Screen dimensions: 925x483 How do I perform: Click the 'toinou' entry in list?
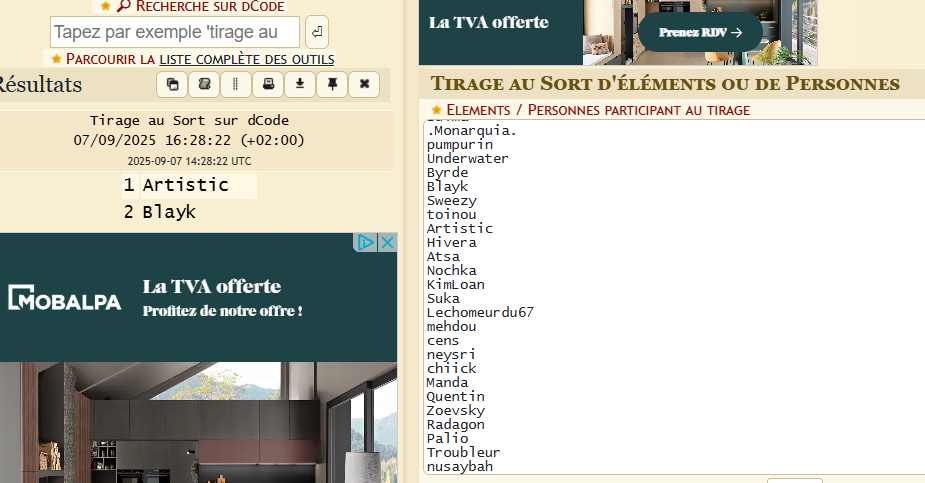click(451, 215)
